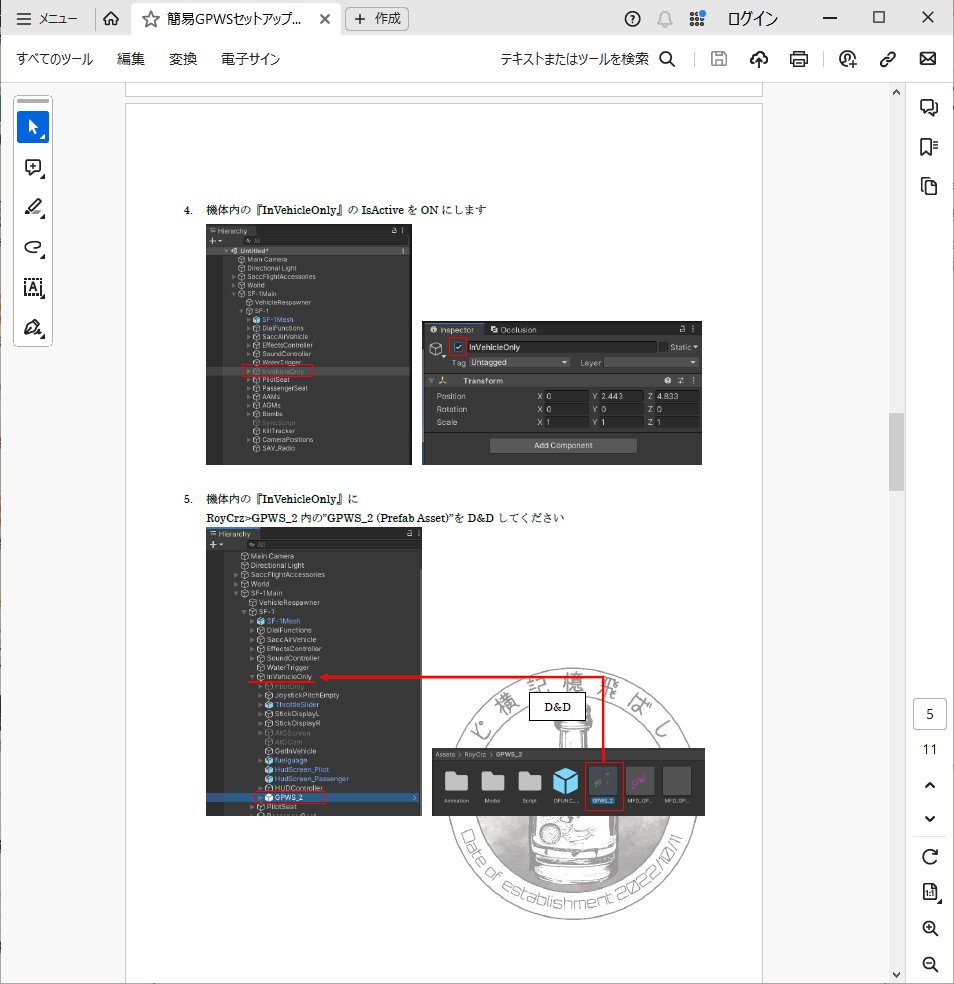Go to next page with down chevron

tap(930, 818)
